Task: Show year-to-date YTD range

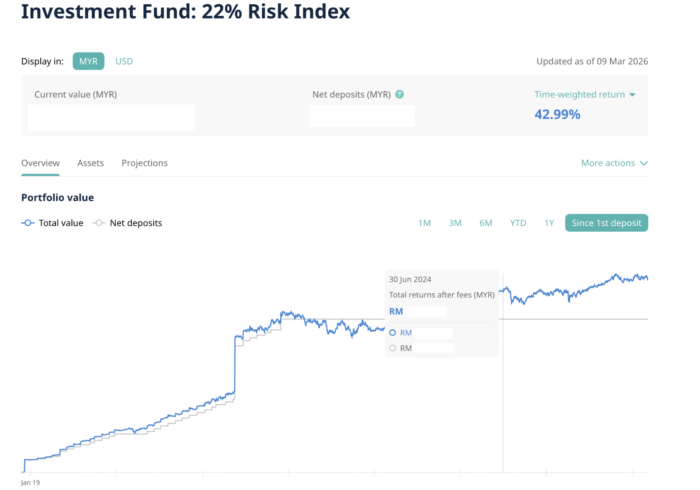Action: click(x=518, y=223)
